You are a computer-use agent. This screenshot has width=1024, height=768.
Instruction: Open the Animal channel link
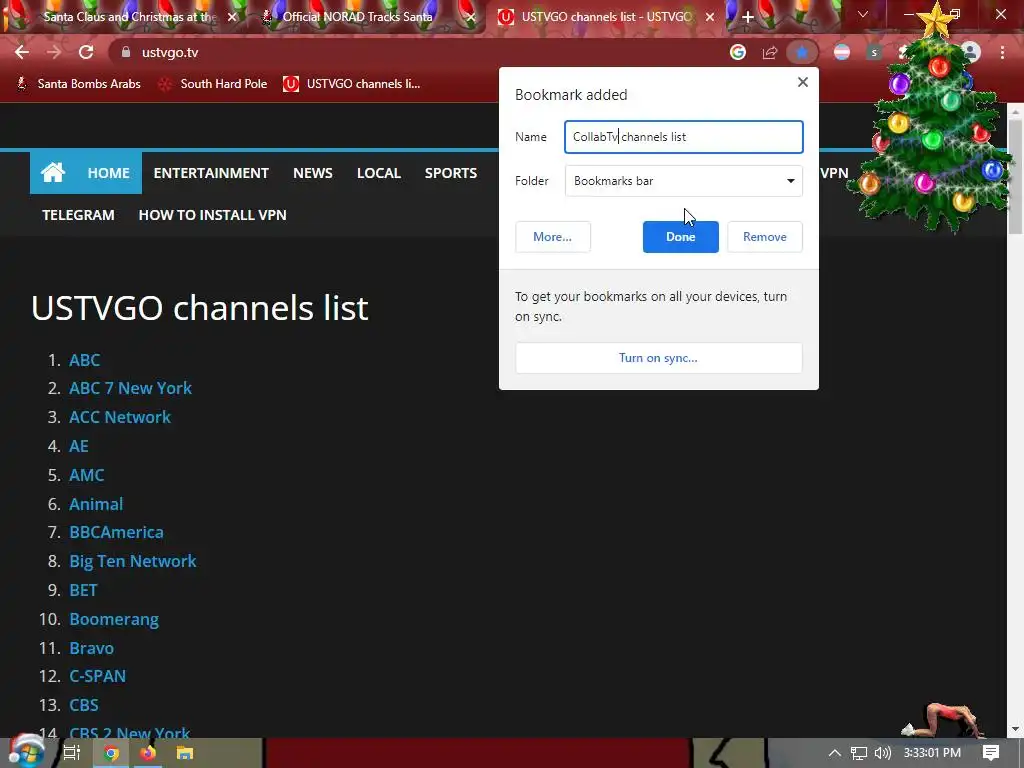[x=96, y=504]
